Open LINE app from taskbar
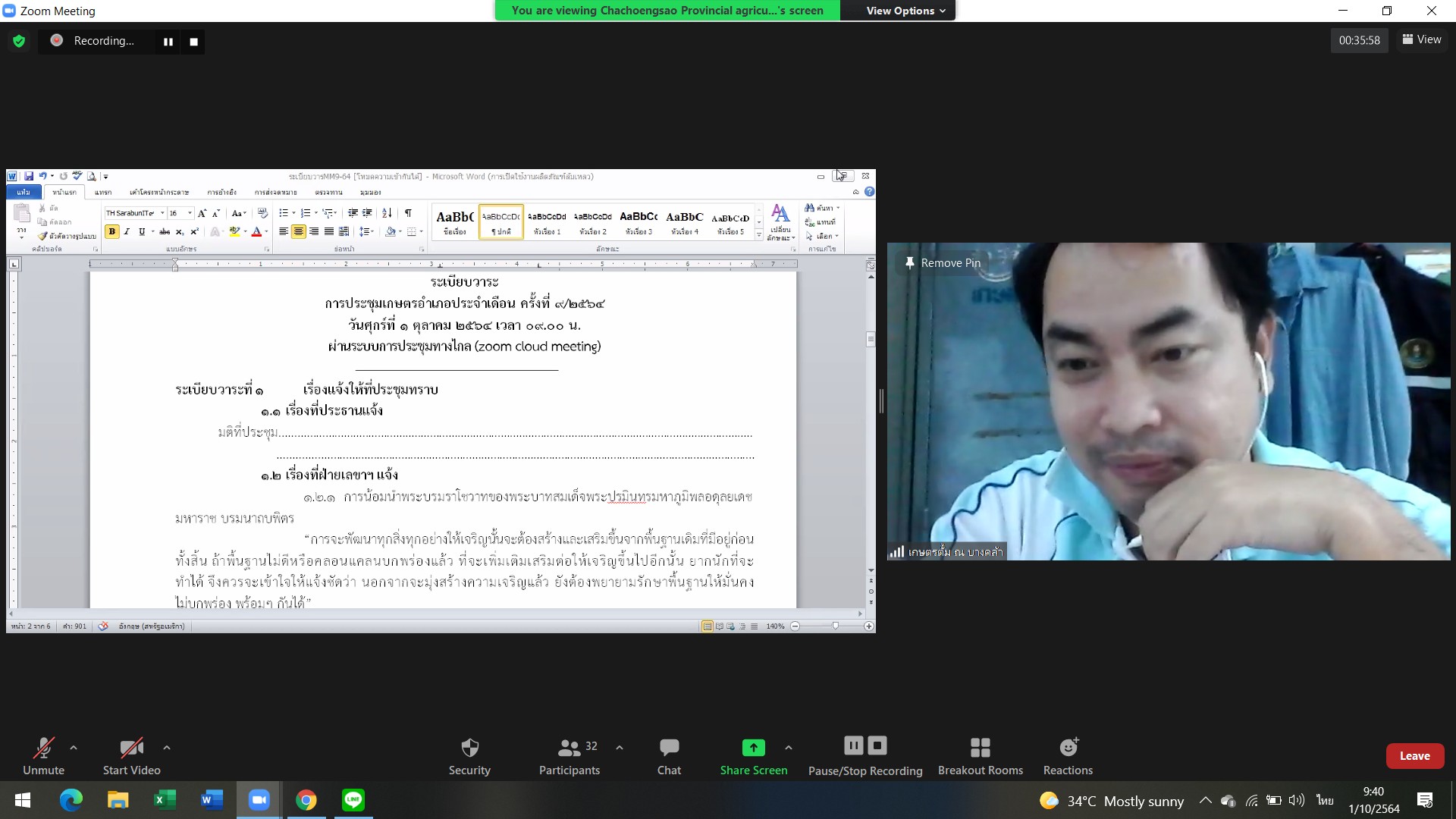Image resolution: width=1456 pixels, height=819 pixels. pos(353,799)
